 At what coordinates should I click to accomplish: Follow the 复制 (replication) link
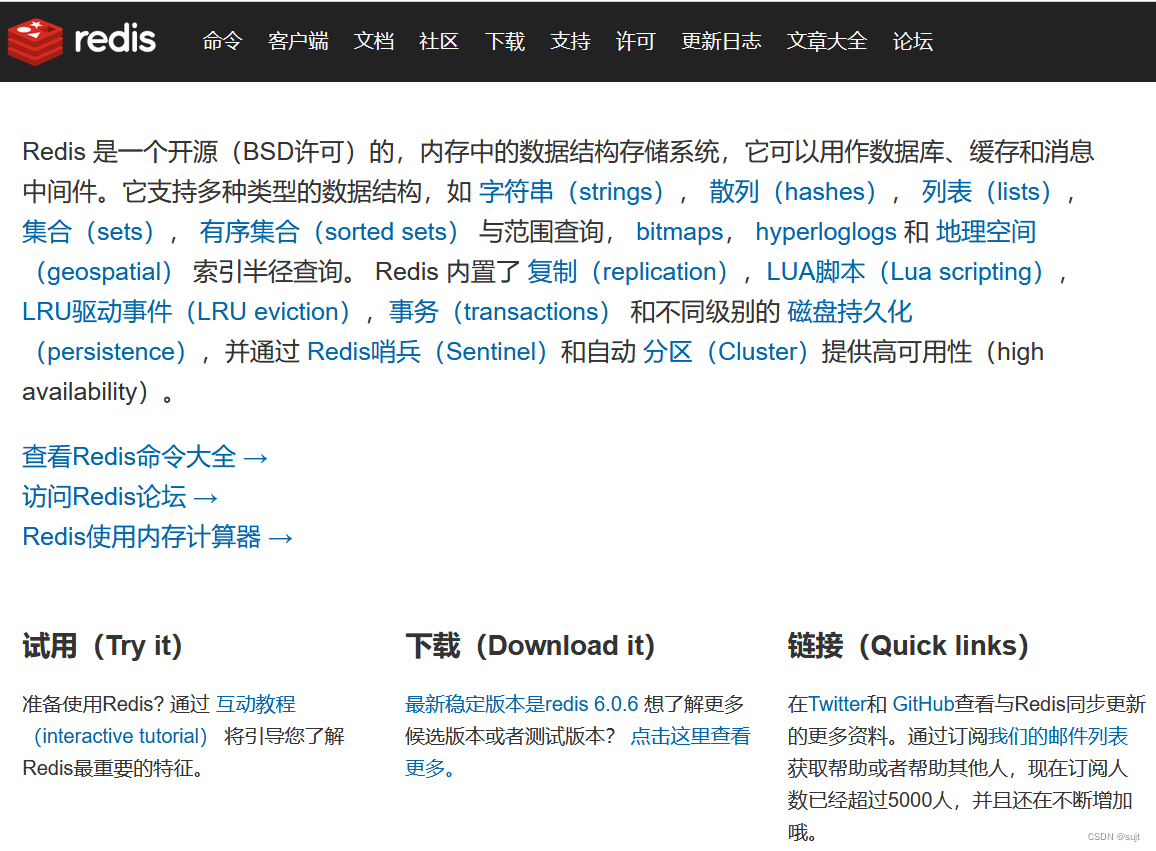click(x=628, y=271)
